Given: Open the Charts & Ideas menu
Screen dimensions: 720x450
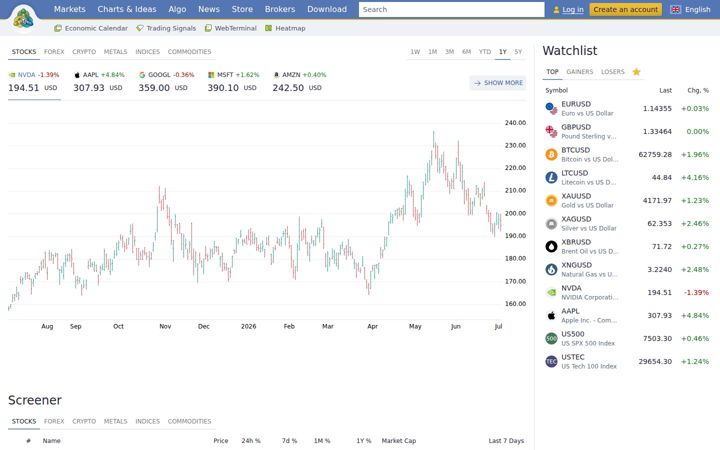Looking at the screenshot, I should coord(127,9).
